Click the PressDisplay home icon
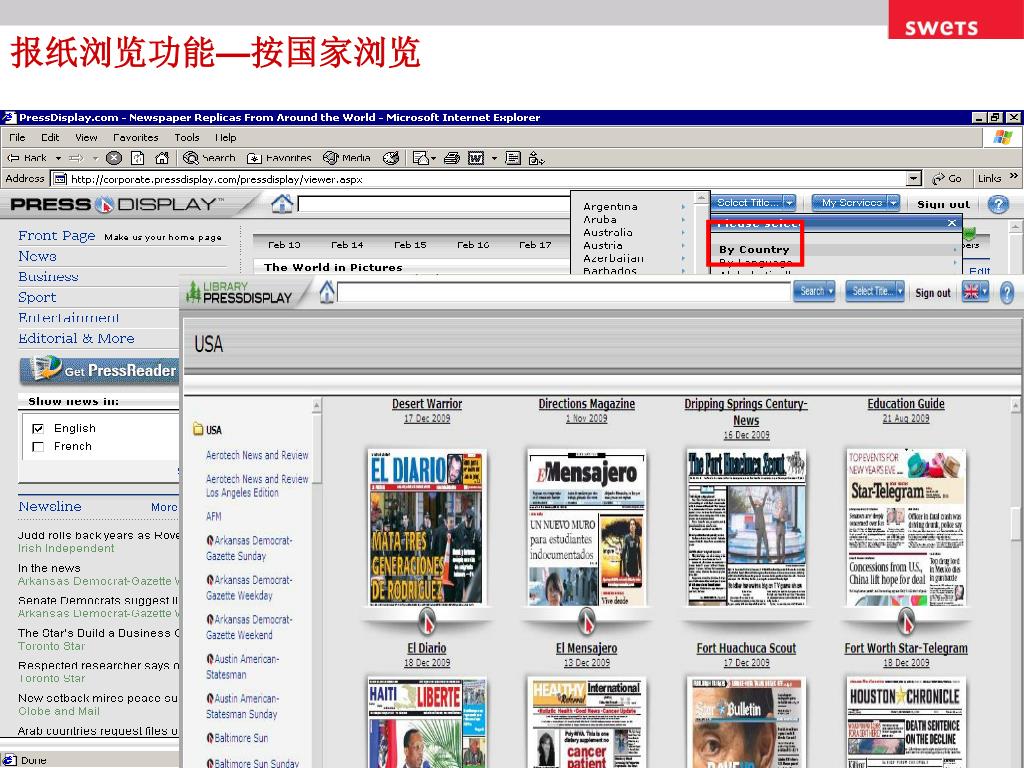Image resolution: width=1024 pixels, height=768 pixels. (x=282, y=204)
